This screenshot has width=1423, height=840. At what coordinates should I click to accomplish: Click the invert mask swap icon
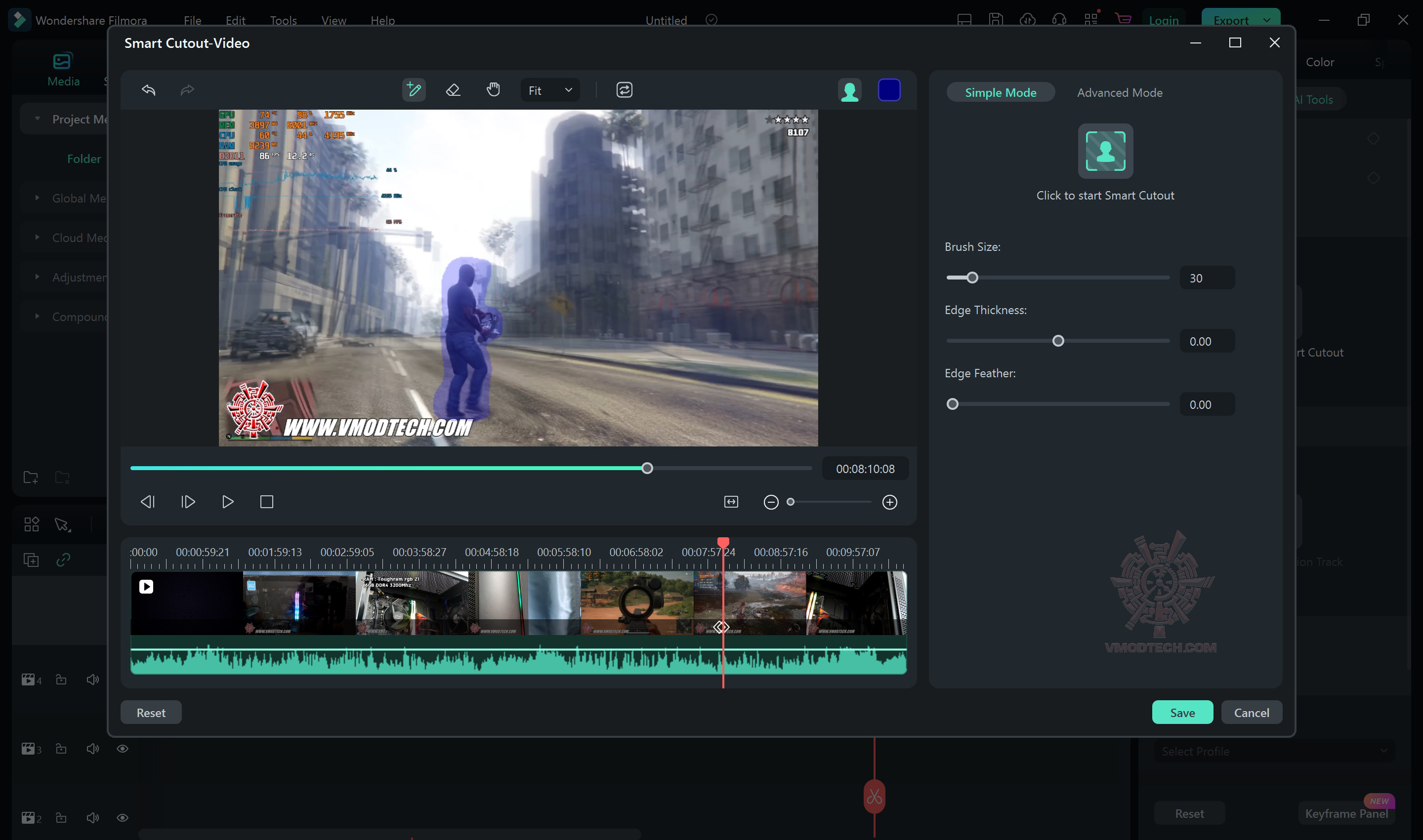click(624, 90)
